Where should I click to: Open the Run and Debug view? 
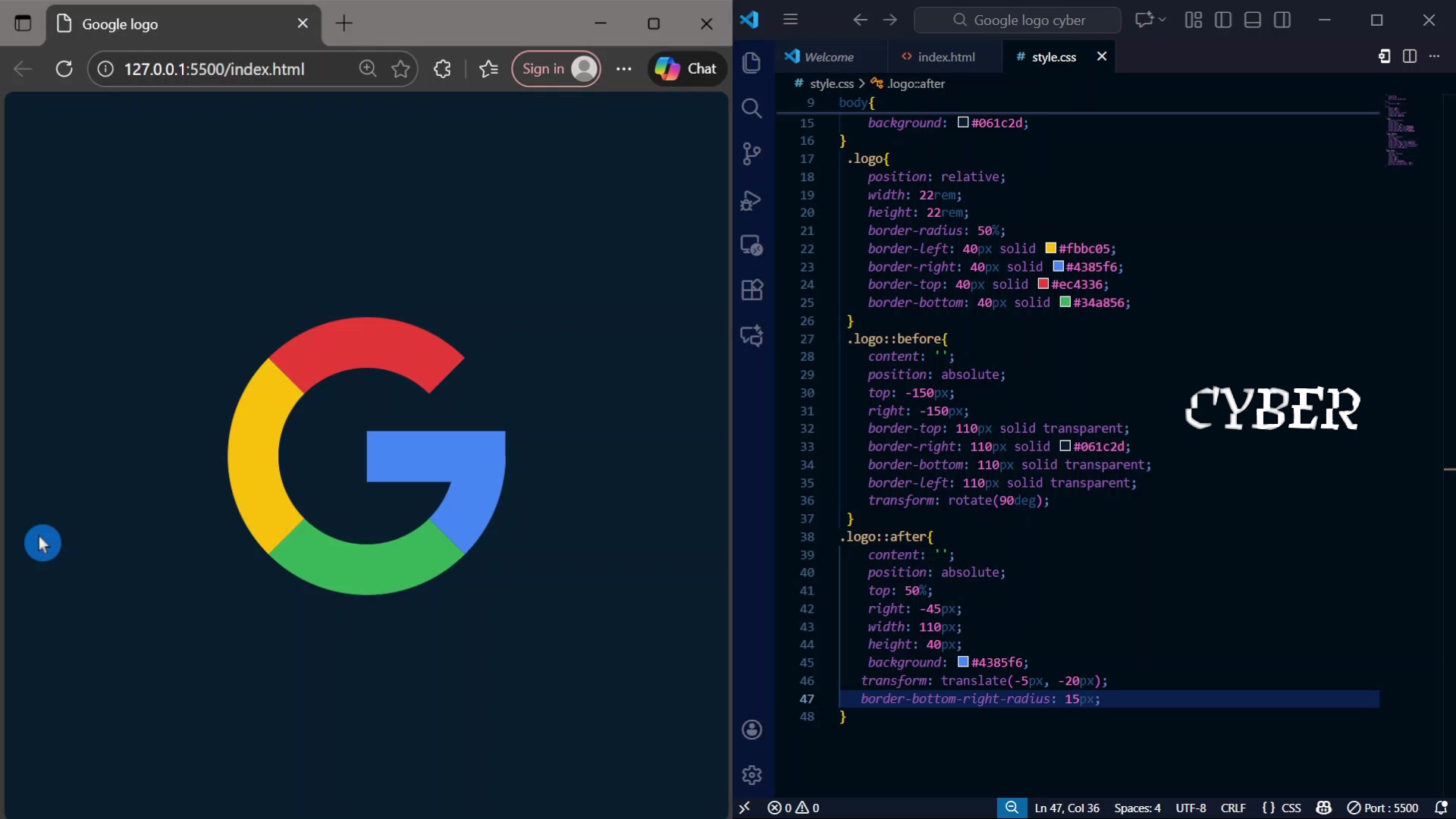[752, 200]
